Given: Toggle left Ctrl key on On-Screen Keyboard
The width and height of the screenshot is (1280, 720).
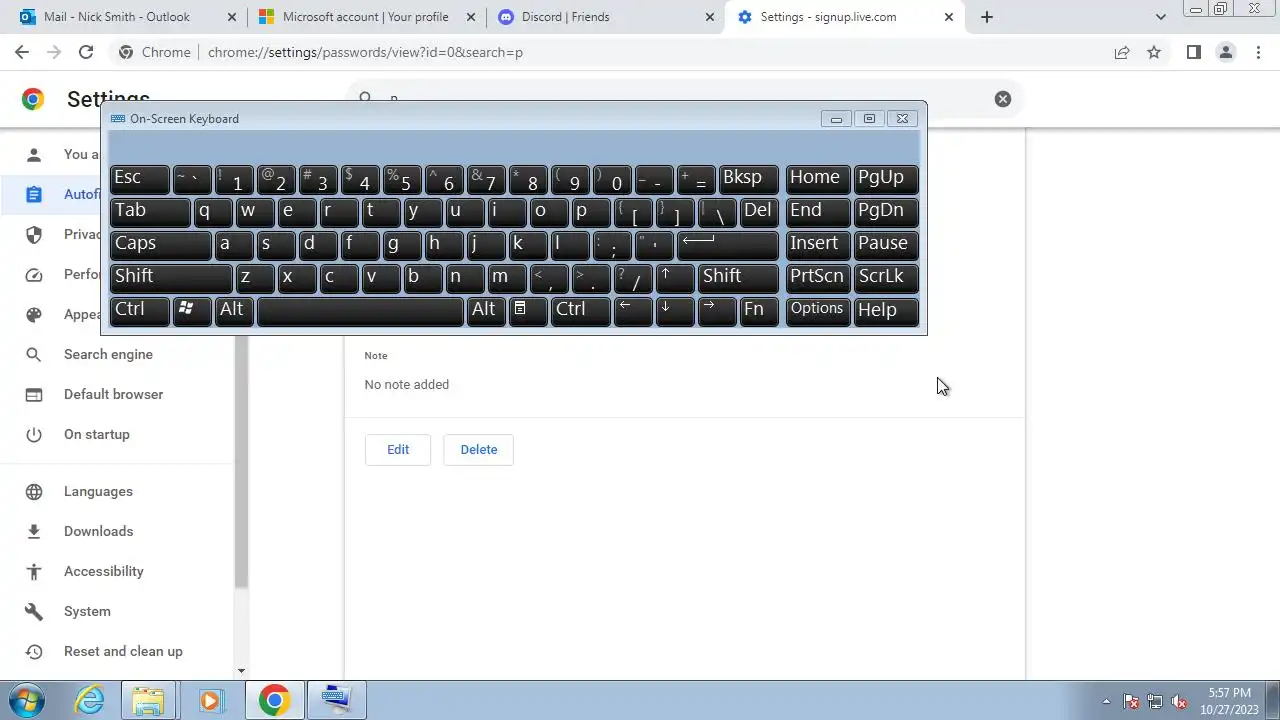Looking at the screenshot, I should [x=140, y=311].
